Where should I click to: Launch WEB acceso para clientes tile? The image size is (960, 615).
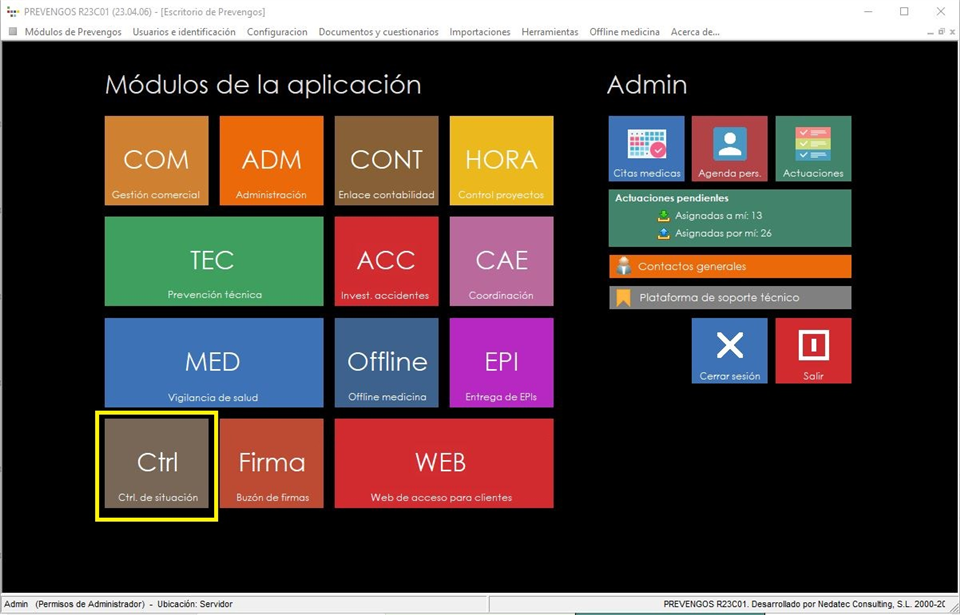pos(444,463)
